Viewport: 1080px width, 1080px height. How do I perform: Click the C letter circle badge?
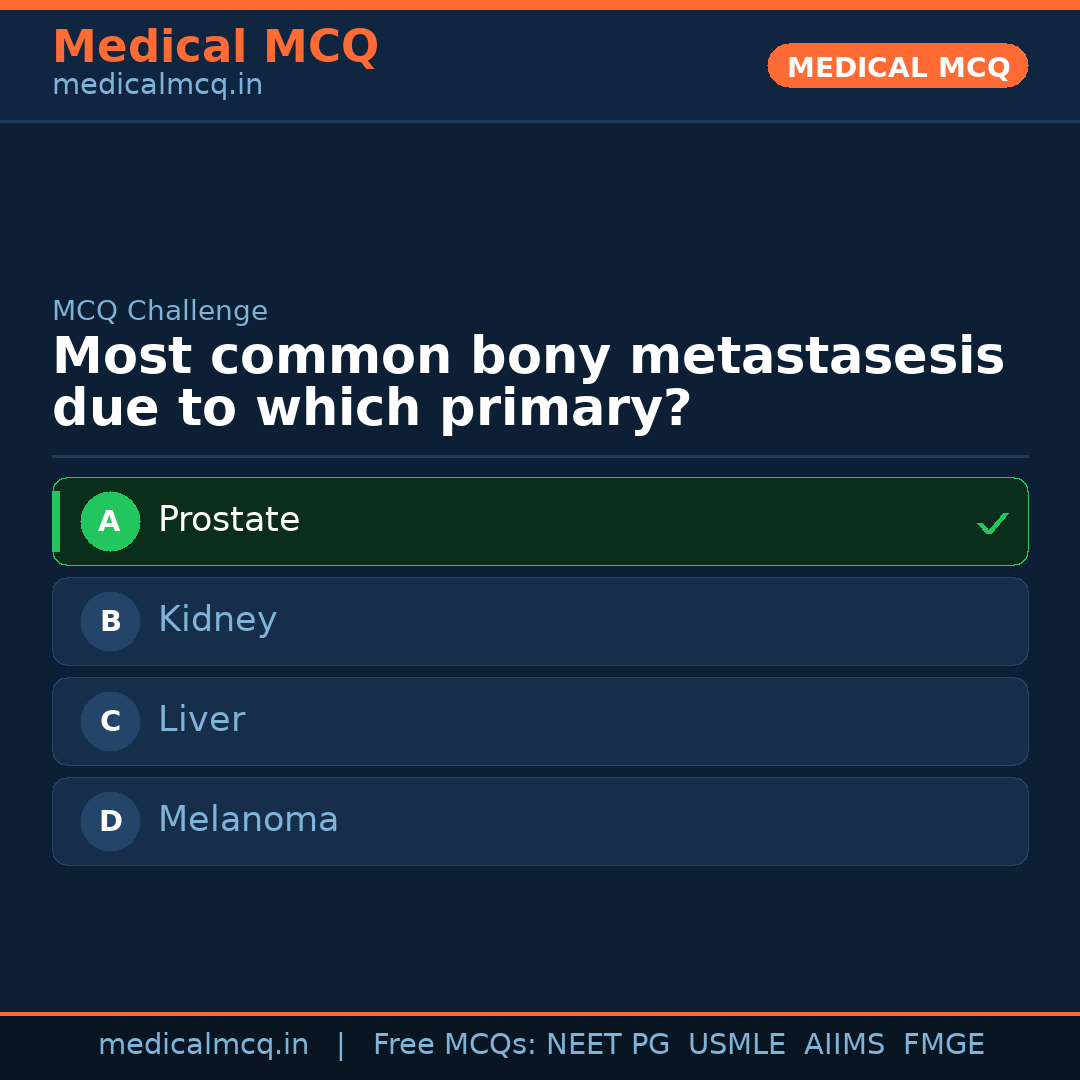[x=110, y=721]
